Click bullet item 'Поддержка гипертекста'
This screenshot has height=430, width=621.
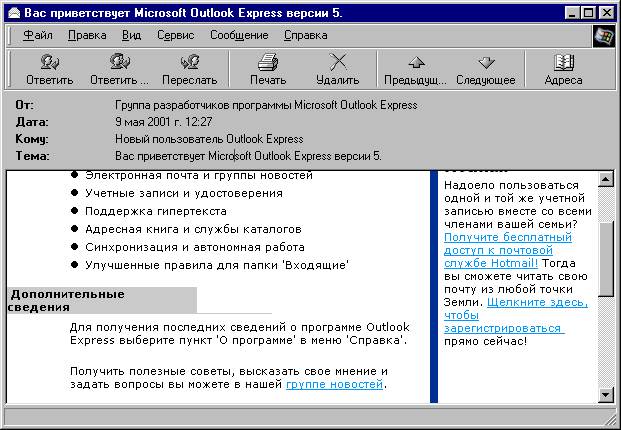pyautogui.click(x=156, y=211)
